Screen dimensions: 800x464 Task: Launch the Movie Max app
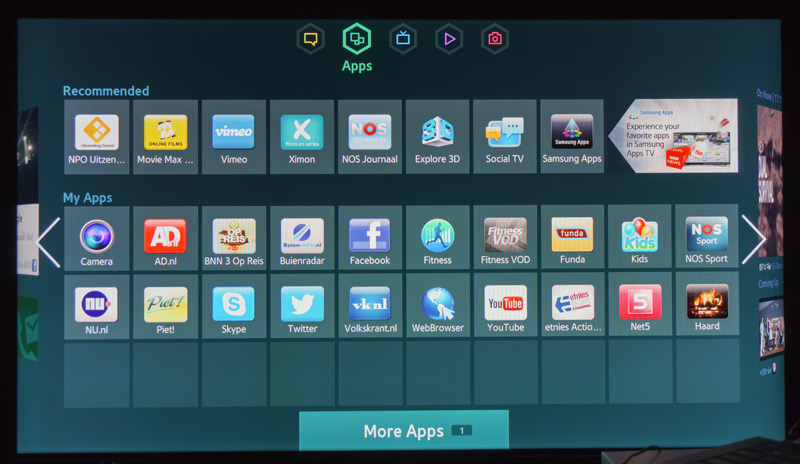tap(165, 137)
